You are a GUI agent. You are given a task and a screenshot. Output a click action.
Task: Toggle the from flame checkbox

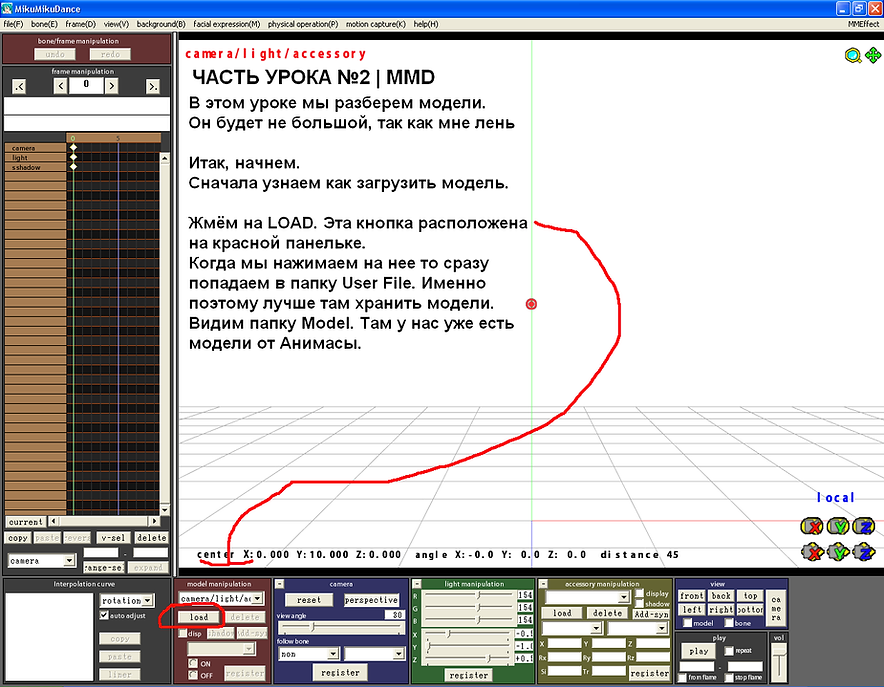(683, 677)
